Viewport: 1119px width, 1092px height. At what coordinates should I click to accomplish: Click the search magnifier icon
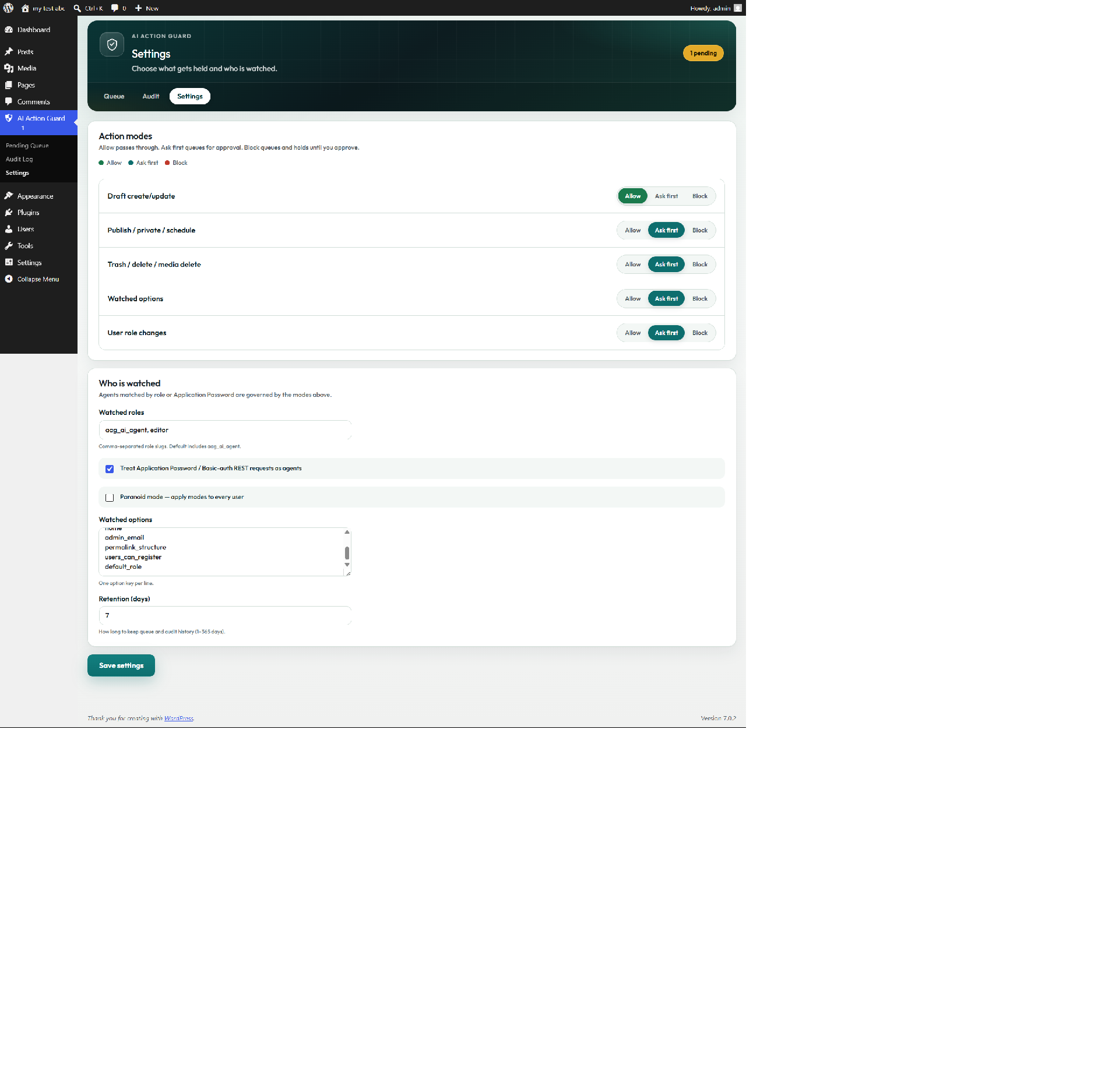77,8
